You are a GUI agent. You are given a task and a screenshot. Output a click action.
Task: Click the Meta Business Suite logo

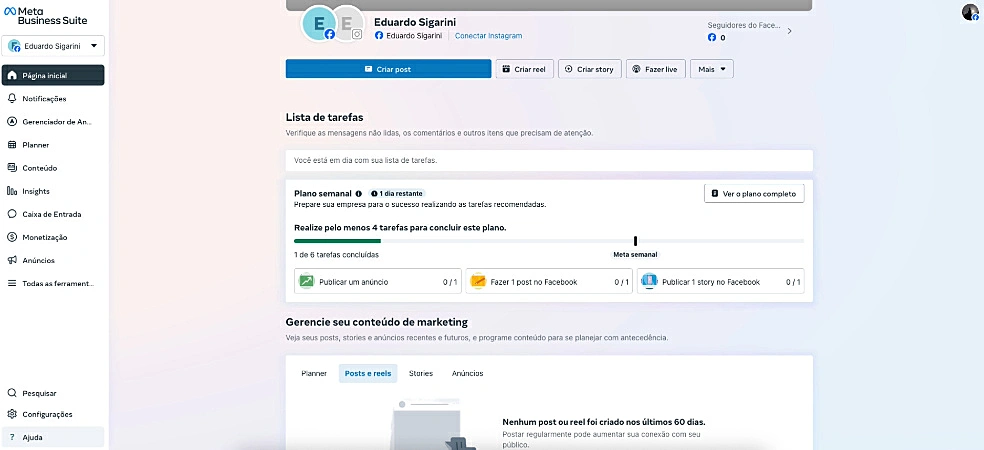[x=45, y=16]
